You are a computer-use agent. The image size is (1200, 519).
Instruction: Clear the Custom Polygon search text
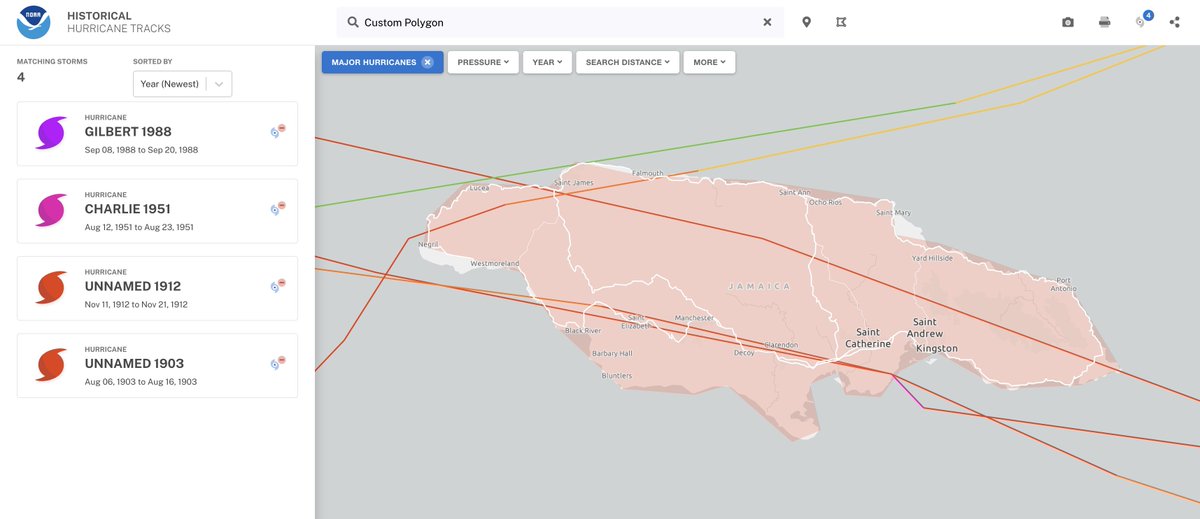768,22
